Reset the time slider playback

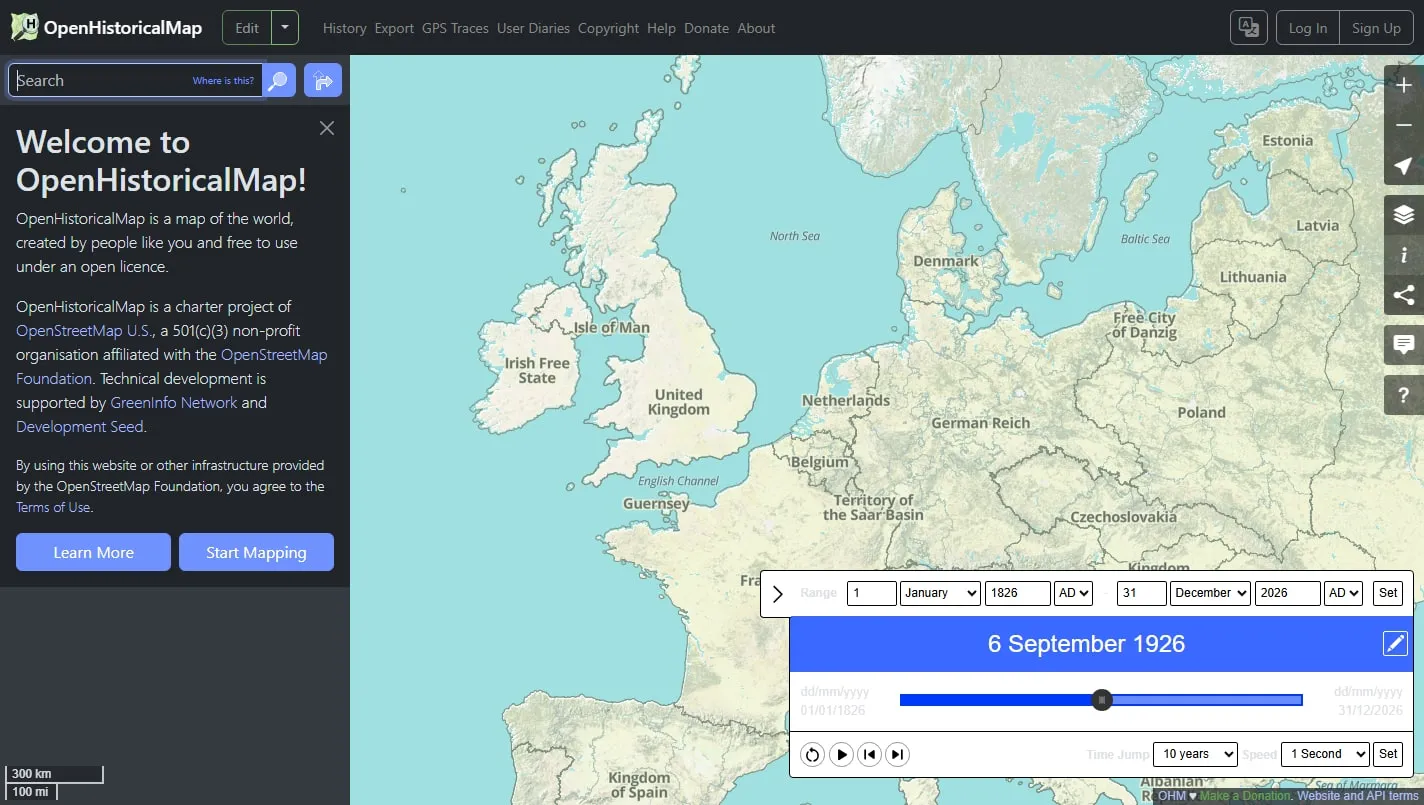click(813, 754)
